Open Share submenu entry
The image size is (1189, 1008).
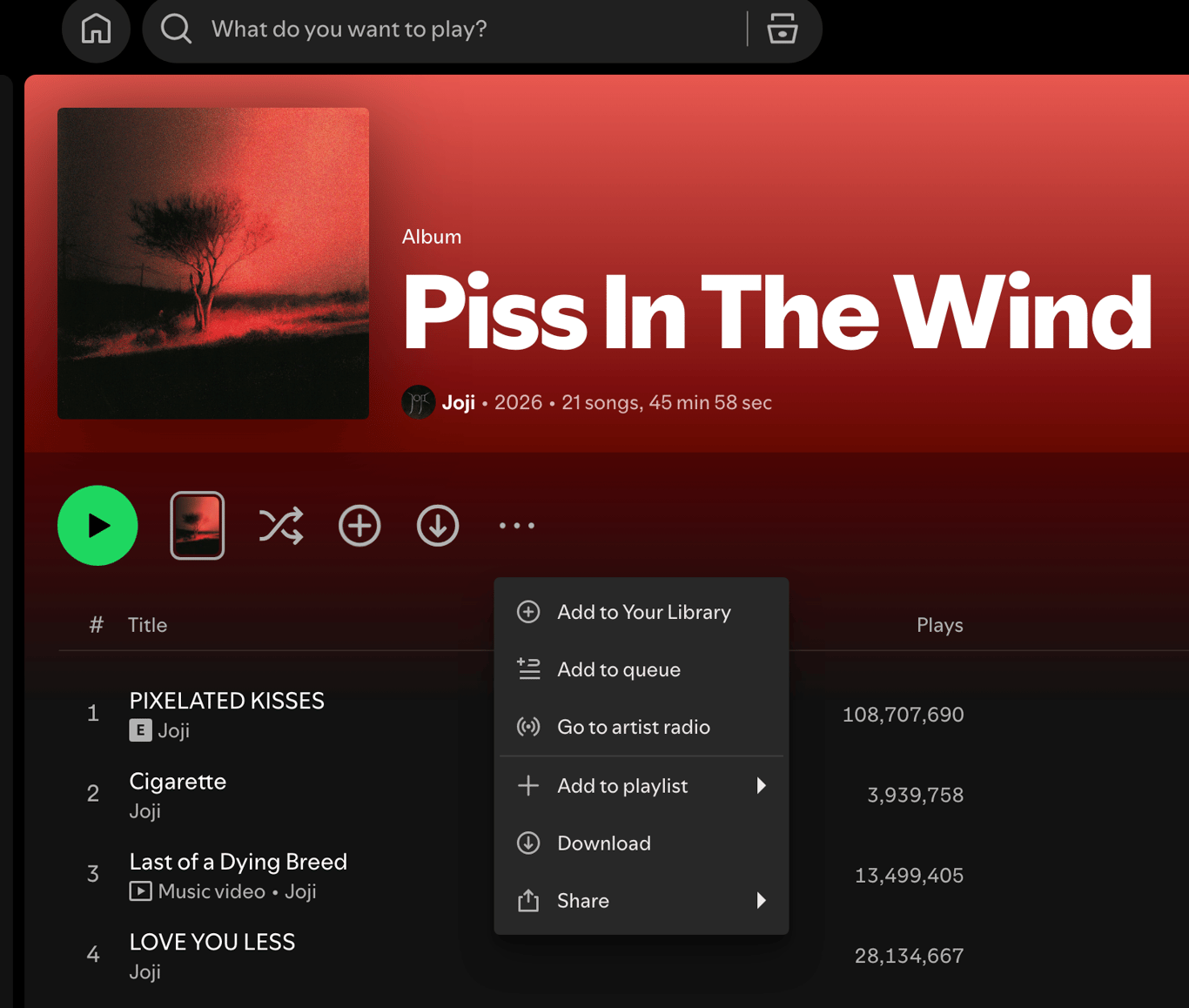pos(642,901)
